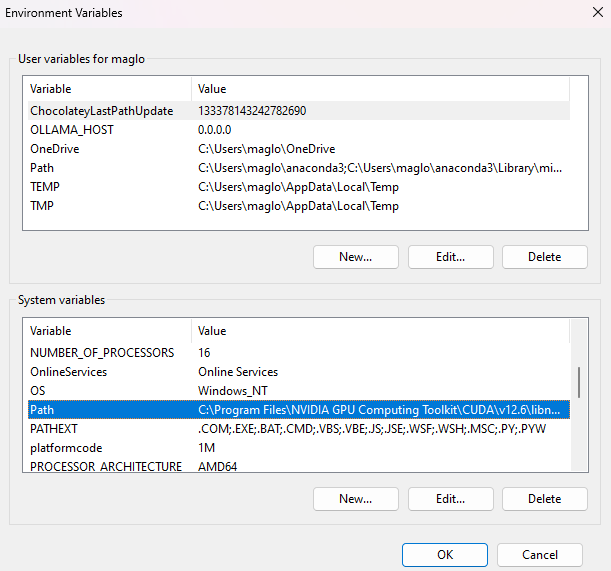
Task: Select the OneDrive user variable row
Action: pos(299,149)
